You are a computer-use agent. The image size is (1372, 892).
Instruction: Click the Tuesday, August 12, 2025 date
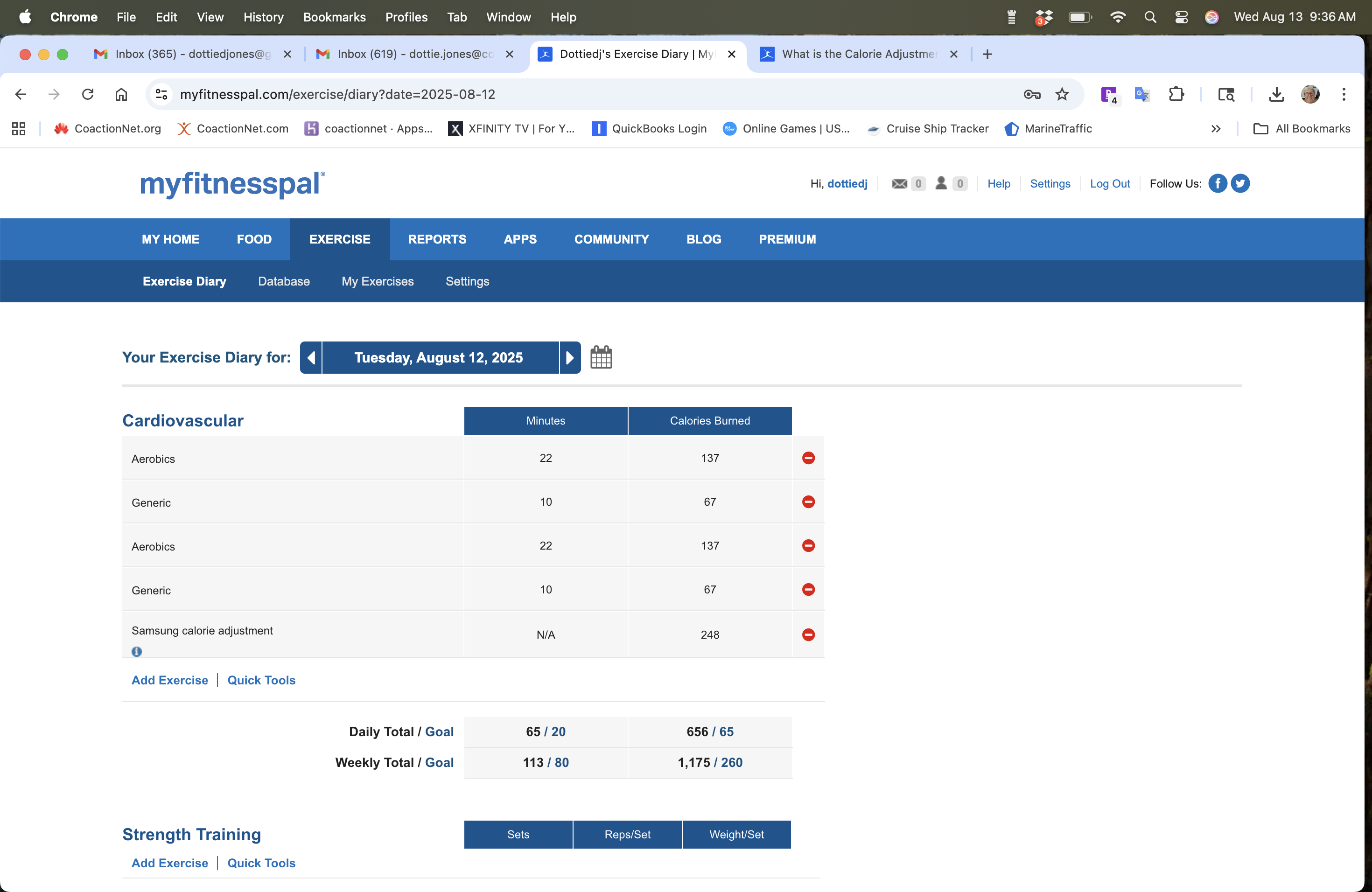439,357
